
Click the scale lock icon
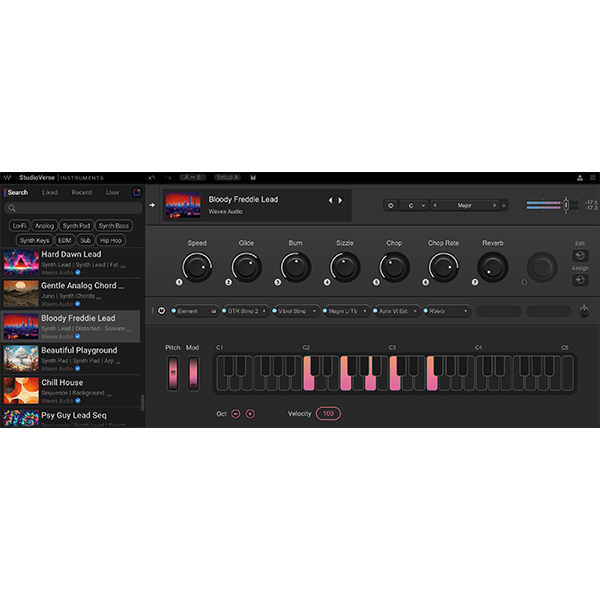[504, 205]
